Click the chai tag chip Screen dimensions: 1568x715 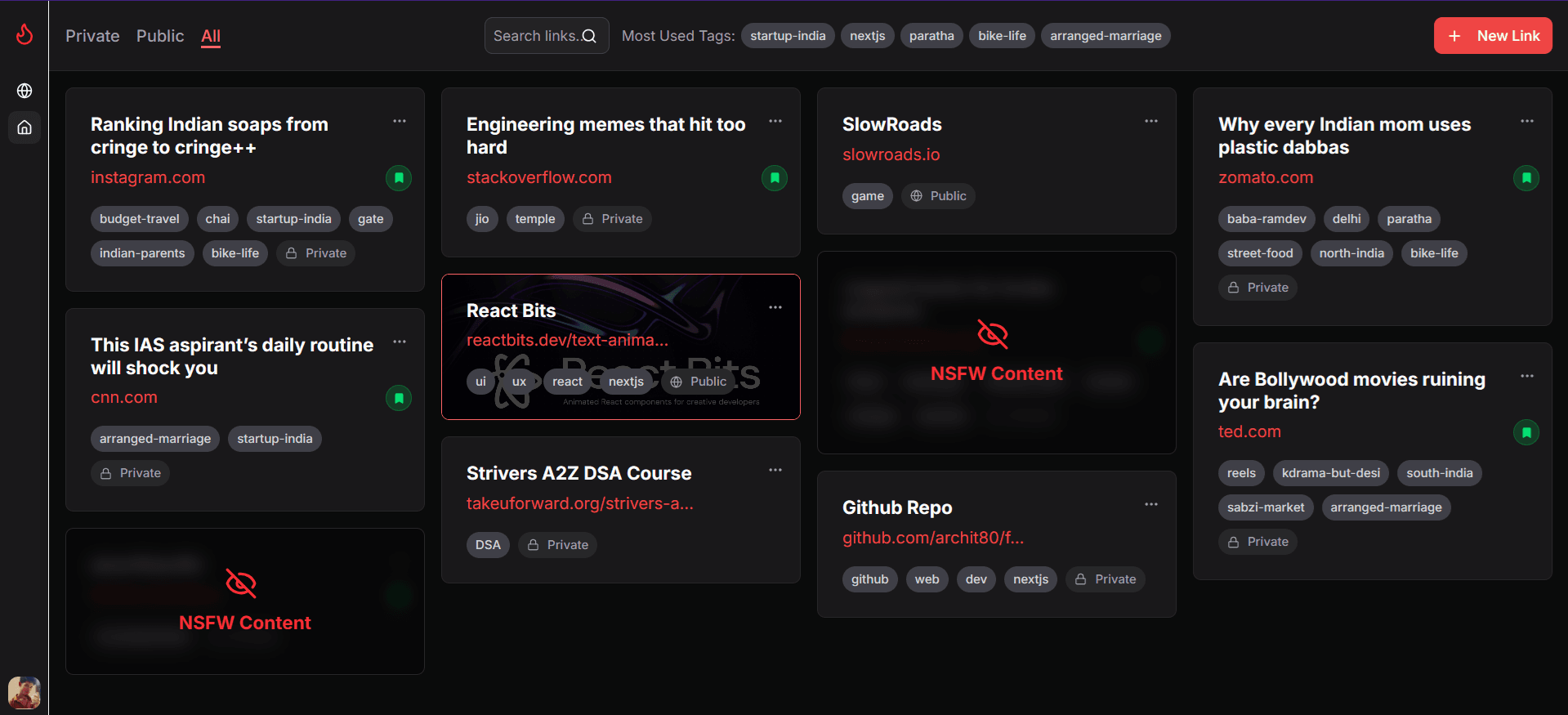click(x=217, y=219)
